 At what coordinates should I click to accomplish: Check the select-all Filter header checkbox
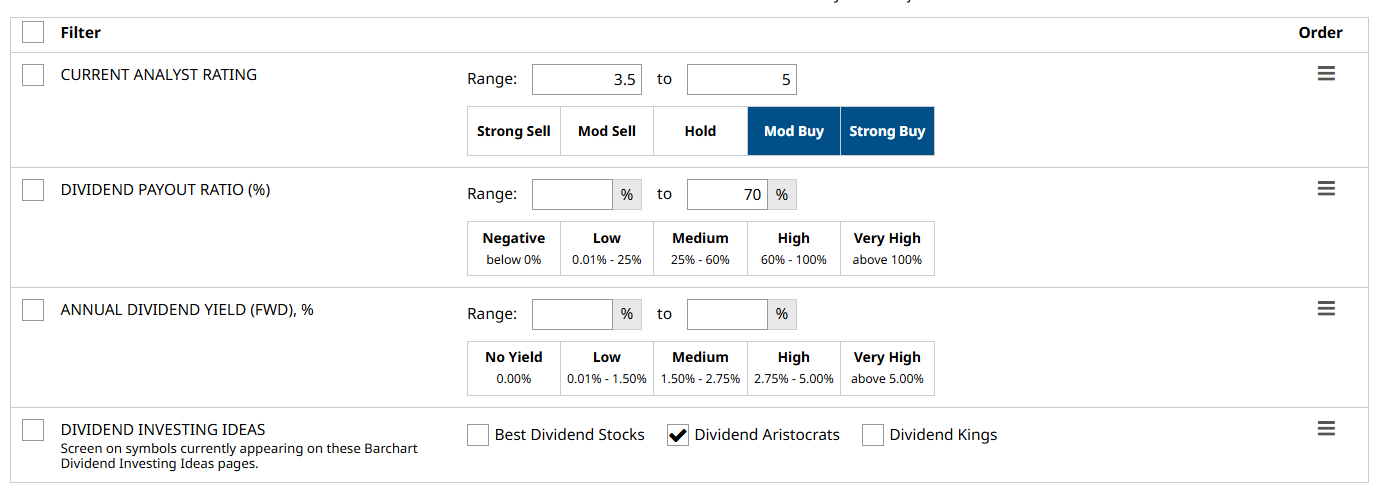tap(33, 32)
